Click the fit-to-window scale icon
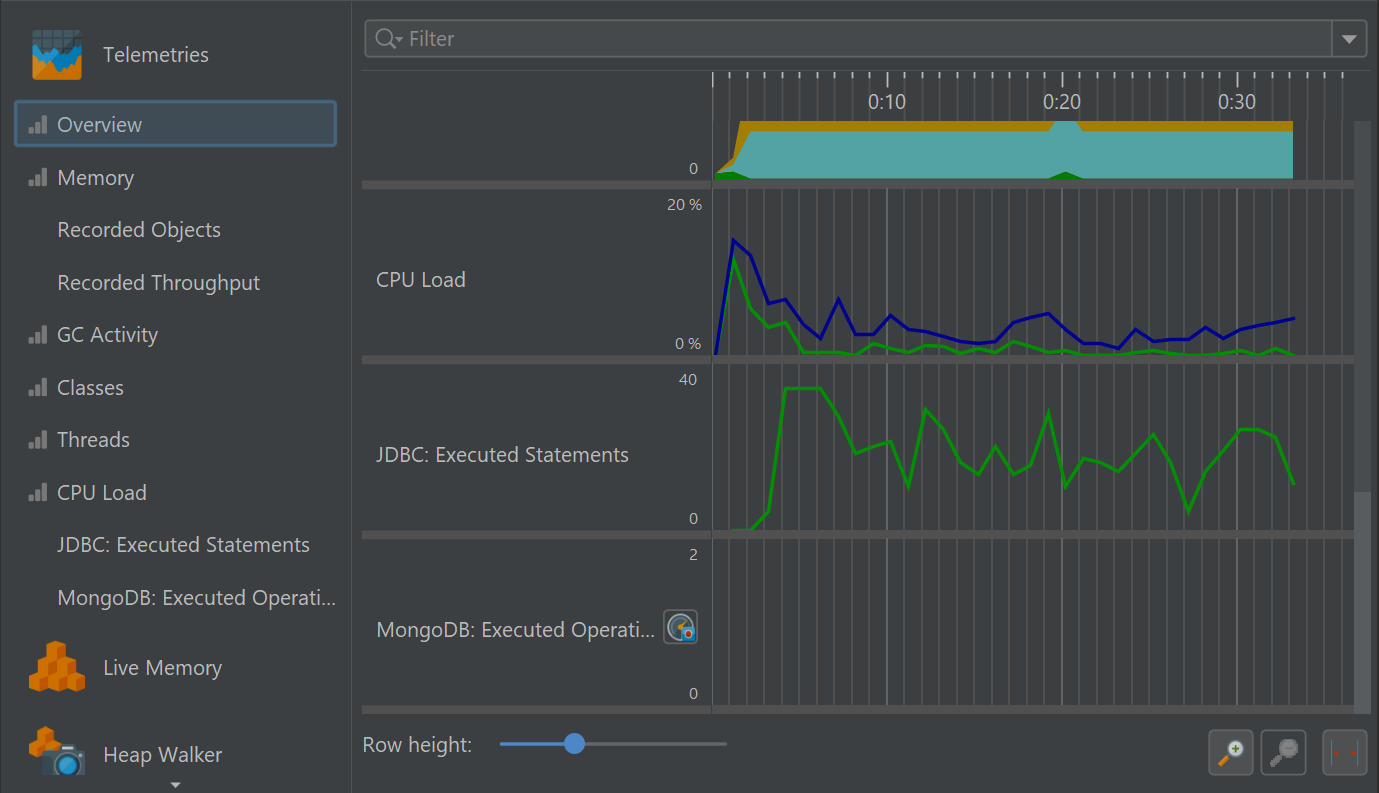This screenshot has height=793, width=1379. pos(1344,752)
